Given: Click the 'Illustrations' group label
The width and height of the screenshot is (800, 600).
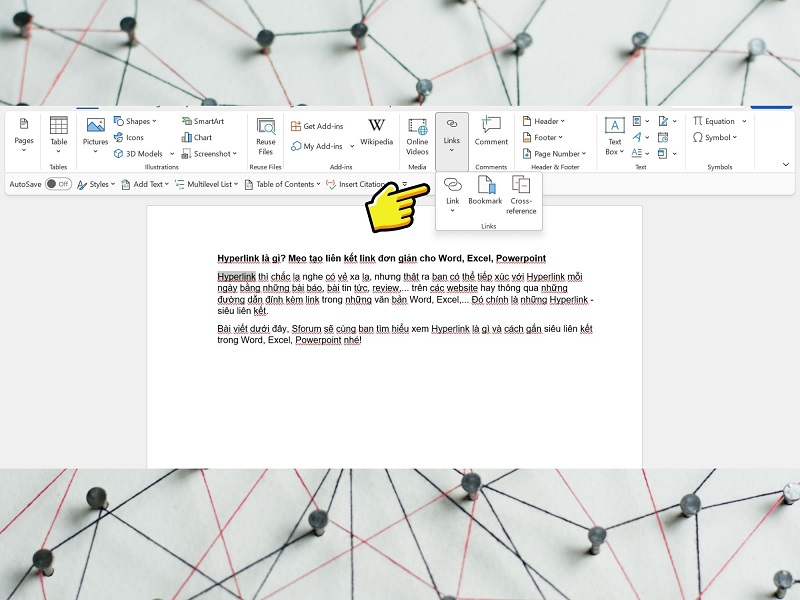Looking at the screenshot, I should (x=162, y=167).
